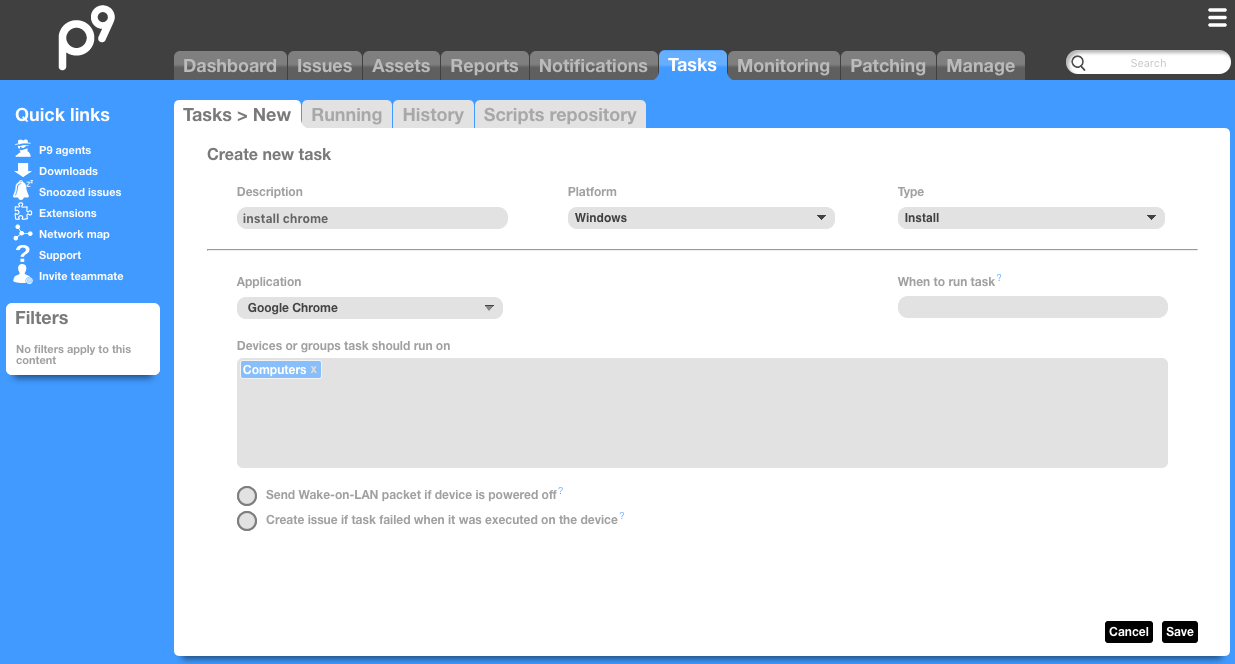Image resolution: width=1235 pixels, height=664 pixels.
Task: Show help for When to run task
Action: pos(999,279)
